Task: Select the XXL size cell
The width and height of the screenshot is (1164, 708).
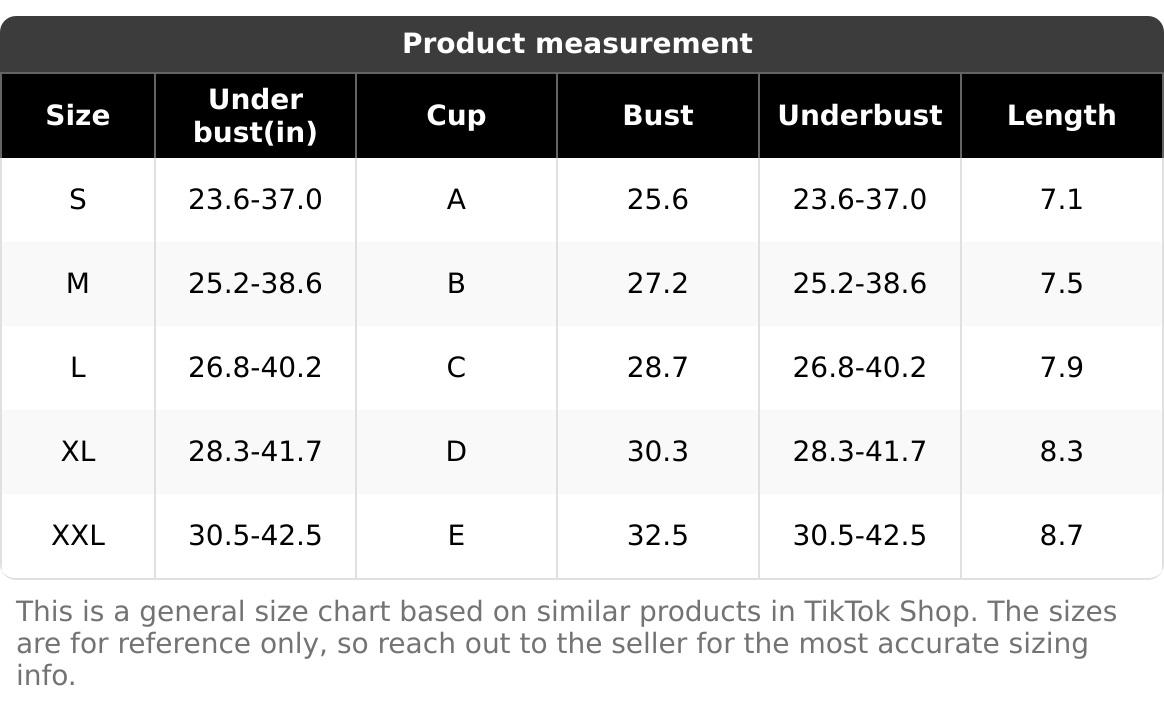Action: (77, 536)
